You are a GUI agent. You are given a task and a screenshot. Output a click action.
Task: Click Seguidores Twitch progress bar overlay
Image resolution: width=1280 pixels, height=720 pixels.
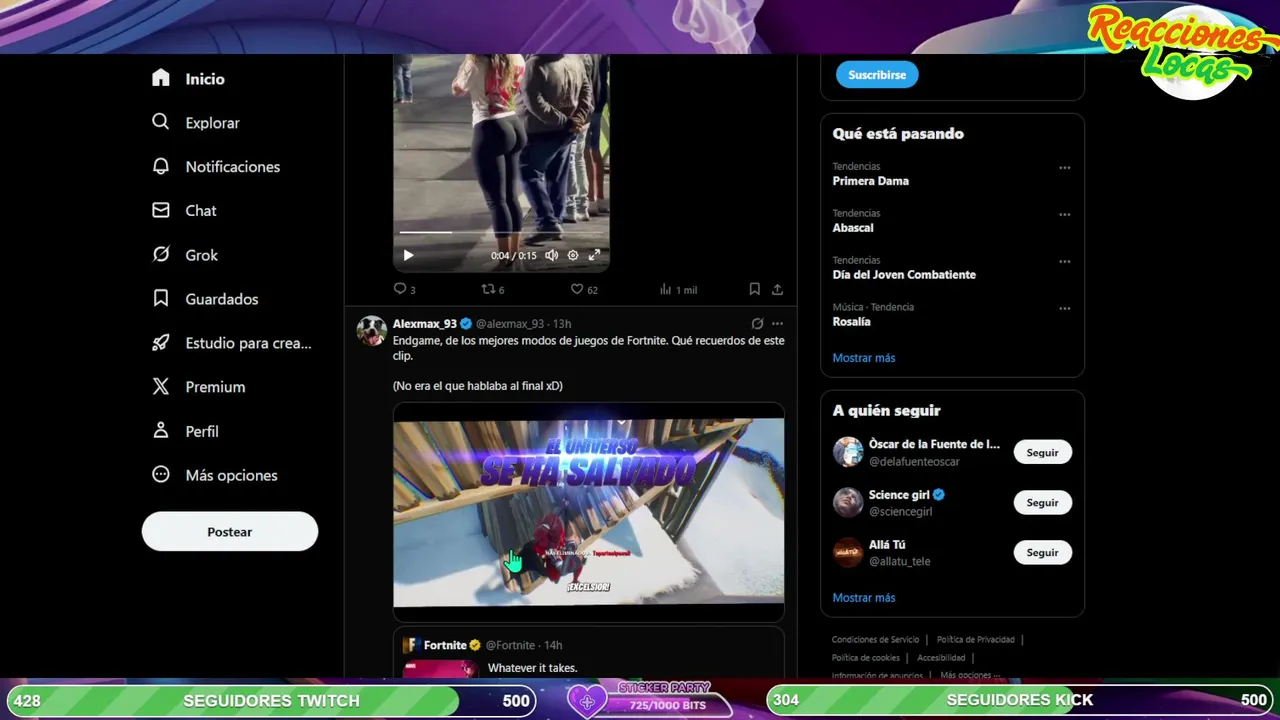(x=273, y=700)
